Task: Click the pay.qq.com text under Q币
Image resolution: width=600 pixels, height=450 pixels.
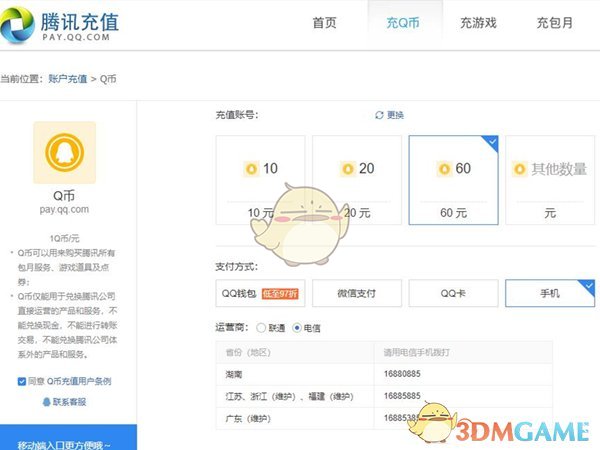Action: (64, 210)
